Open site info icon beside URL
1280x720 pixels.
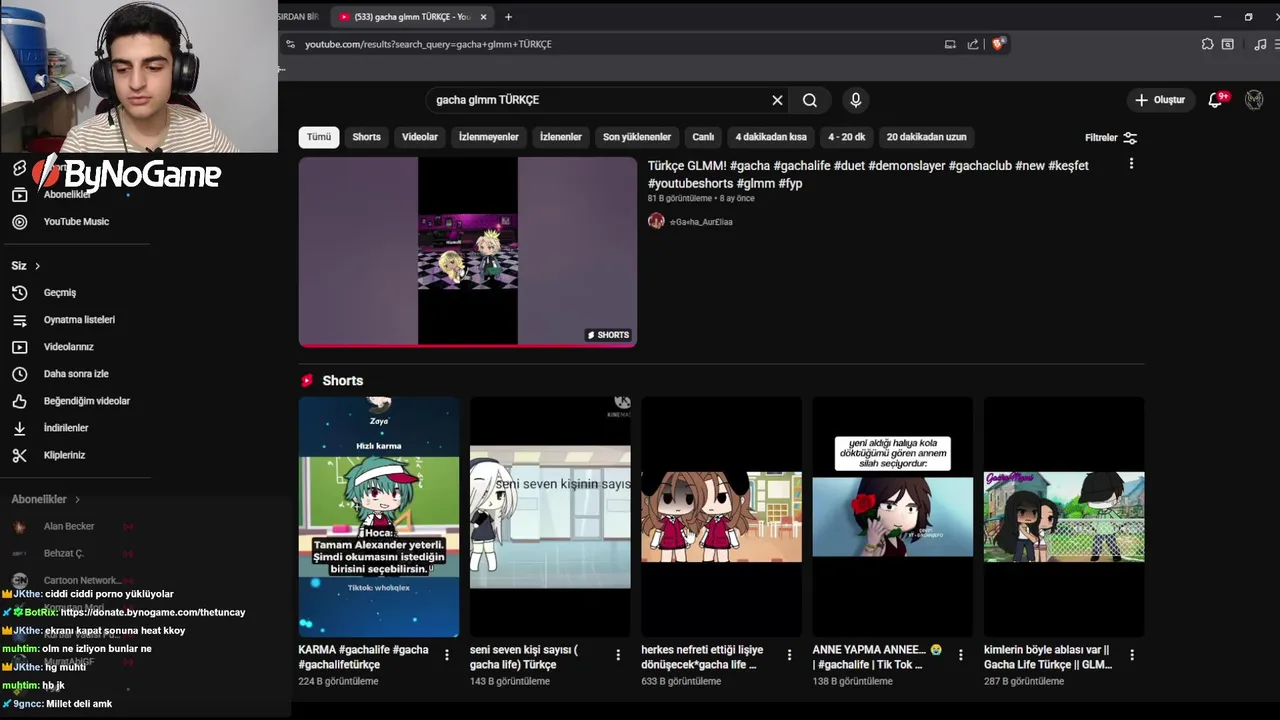(290, 44)
